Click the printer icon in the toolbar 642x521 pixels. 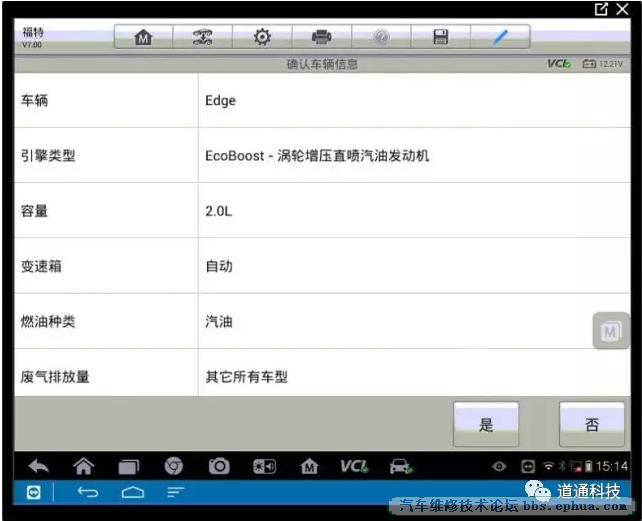click(x=321, y=37)
